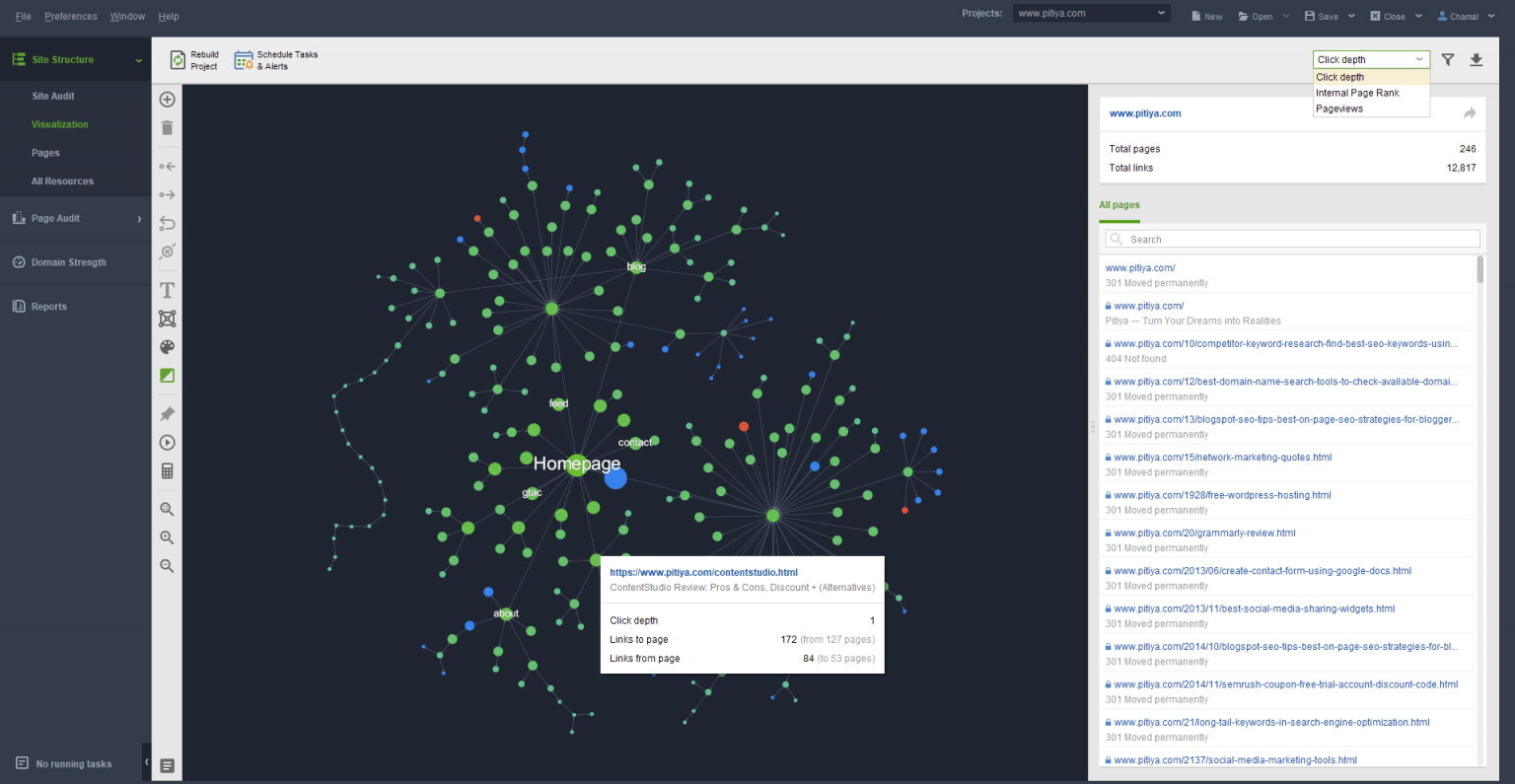The width and height of the screenshot is (1515, 784).
Task: Click the add node plus icon
Action: (167, 100)
